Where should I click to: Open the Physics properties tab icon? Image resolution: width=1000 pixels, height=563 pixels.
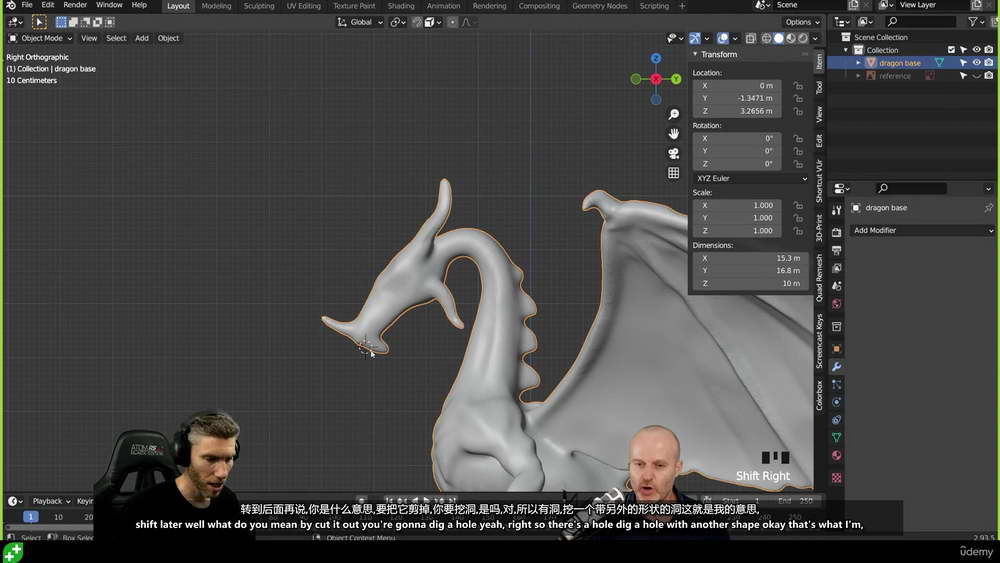pos(837,402)
